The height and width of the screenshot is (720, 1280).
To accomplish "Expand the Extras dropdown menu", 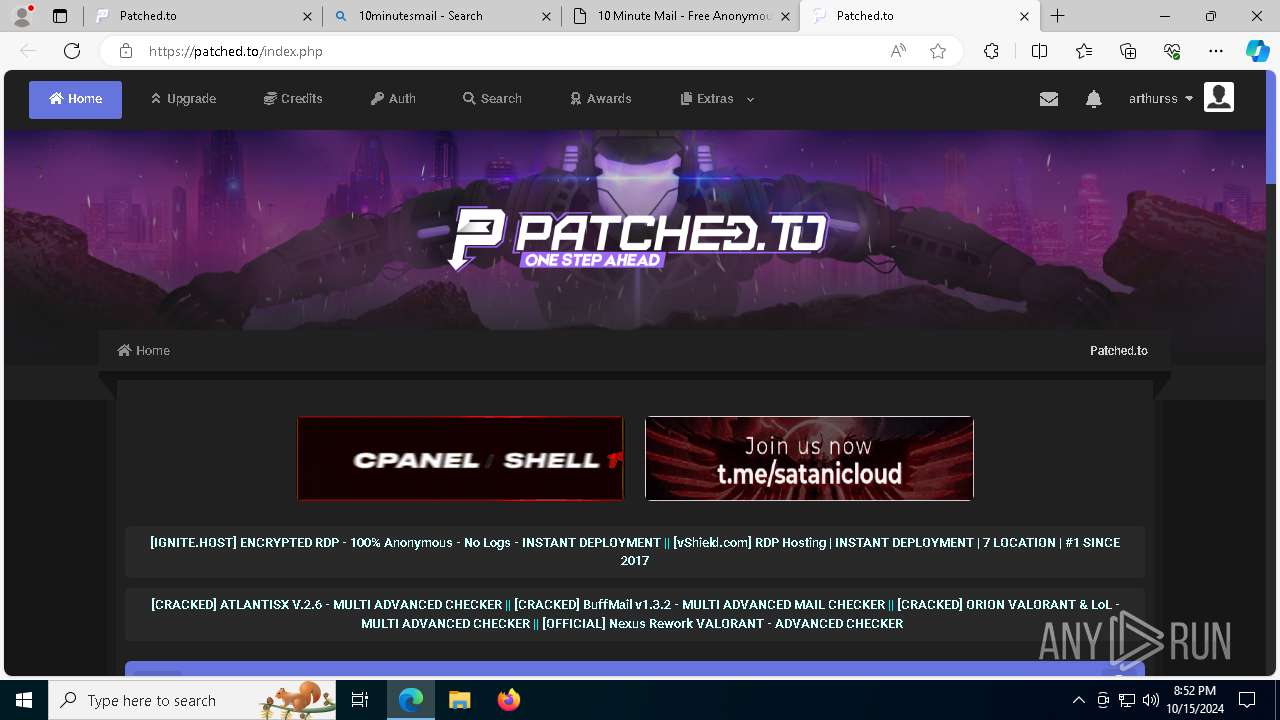I will 717,99.
